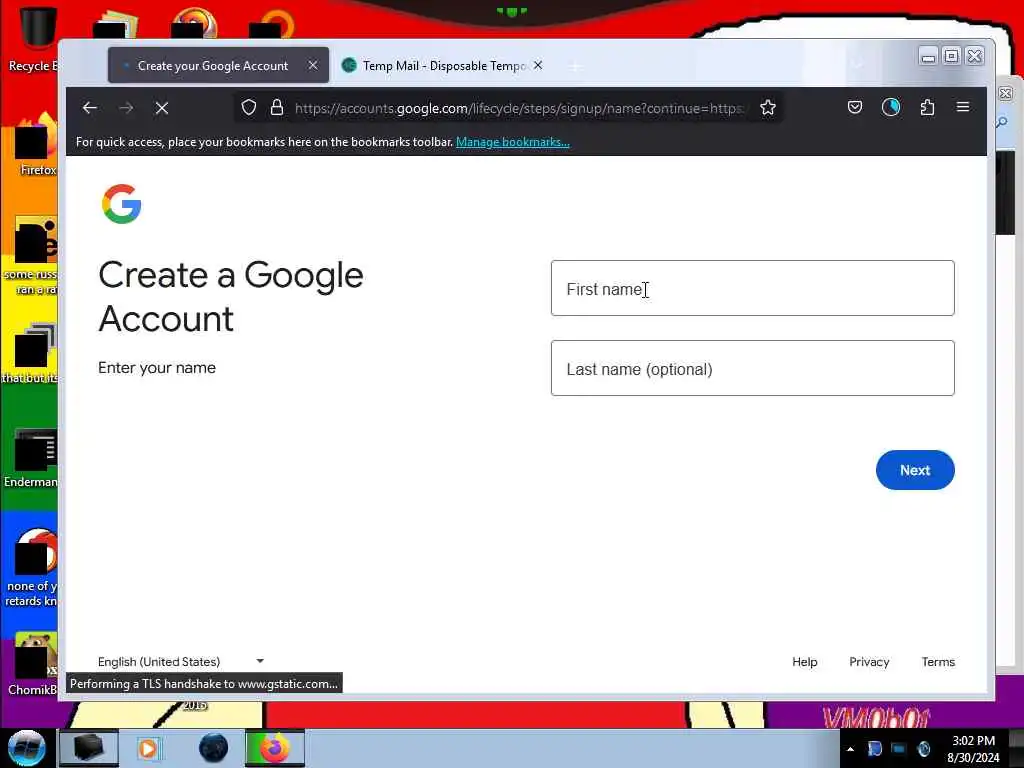Close the Create your Google Account tab
Screen dimensions: 1024x768
click(313, 65)
